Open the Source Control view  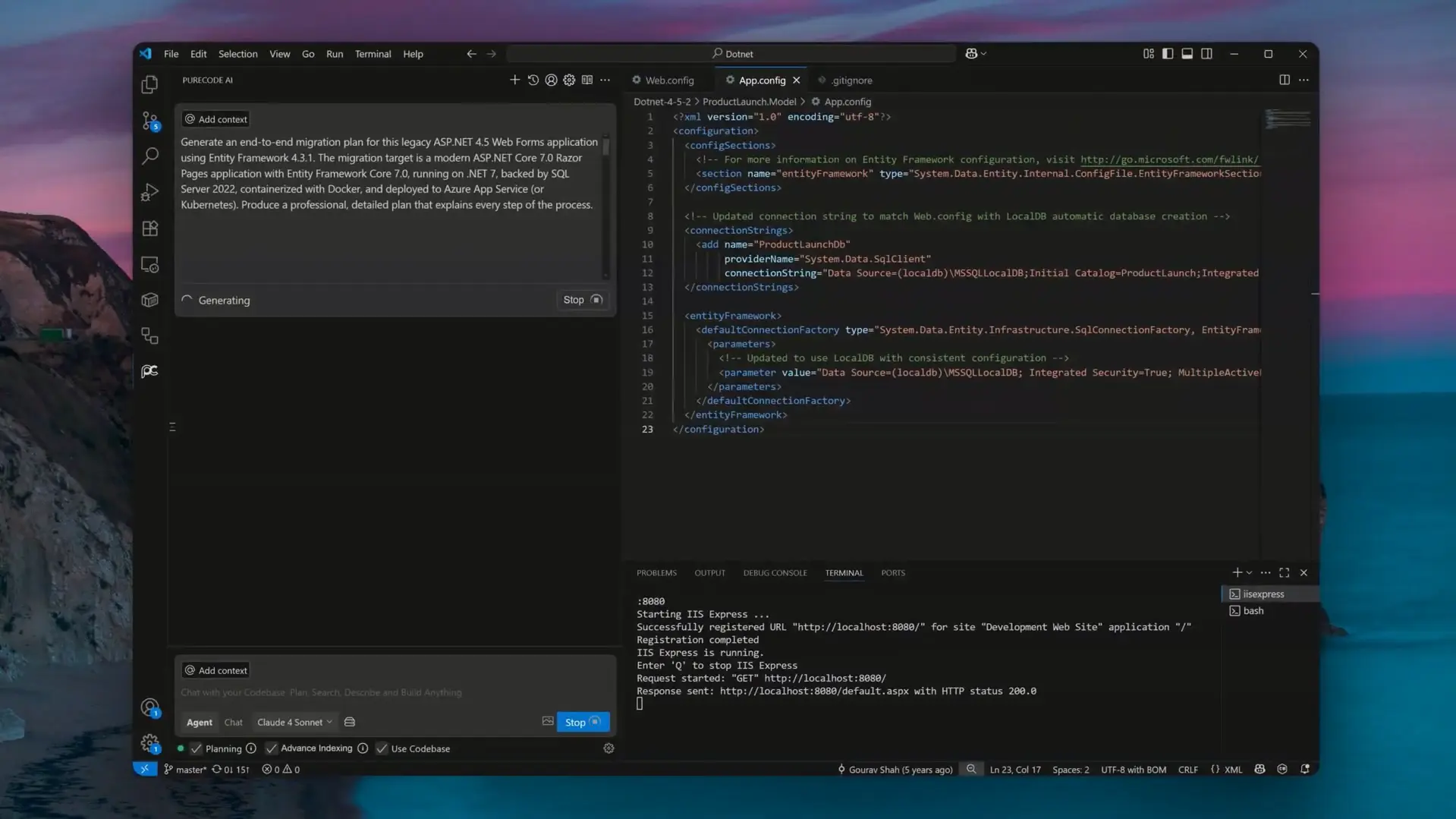pos(149,121)
